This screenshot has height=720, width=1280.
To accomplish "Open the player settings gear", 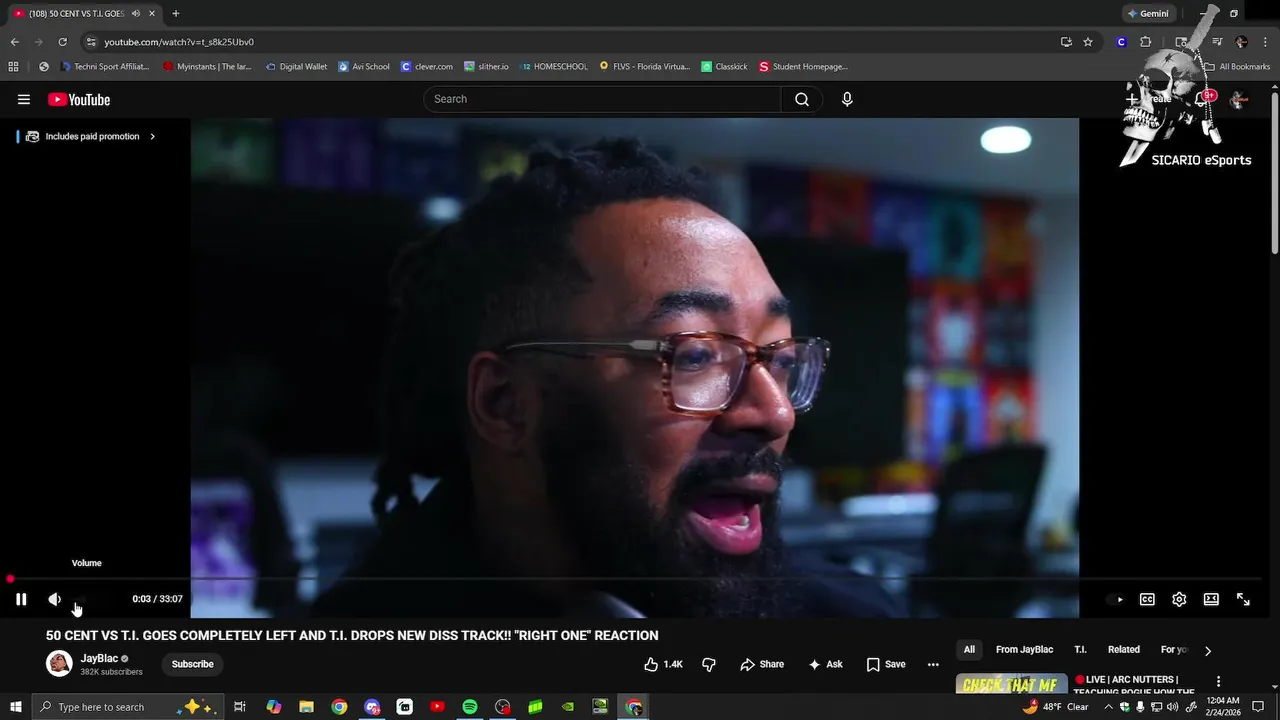I will (x=1179, y=599).
